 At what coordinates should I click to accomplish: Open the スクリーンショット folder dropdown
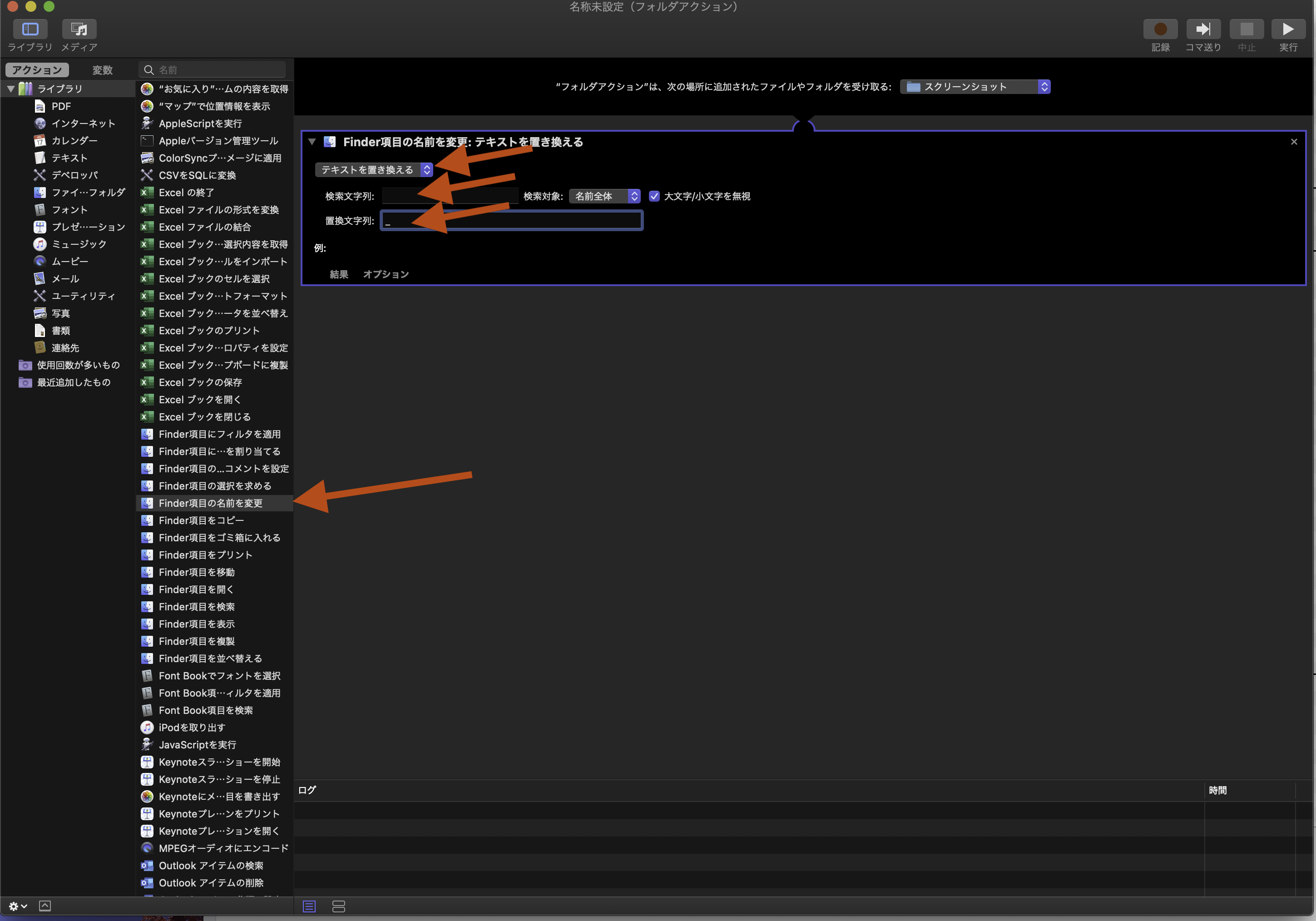975,87
